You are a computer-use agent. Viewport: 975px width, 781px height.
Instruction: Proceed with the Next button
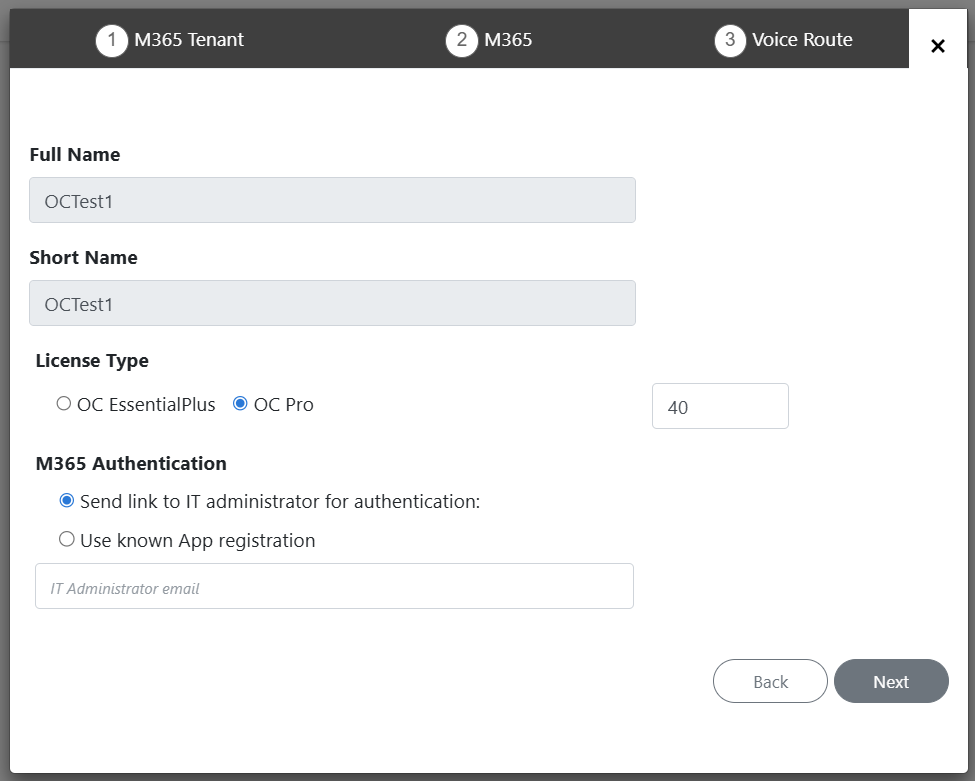click(x=890, y=681)
